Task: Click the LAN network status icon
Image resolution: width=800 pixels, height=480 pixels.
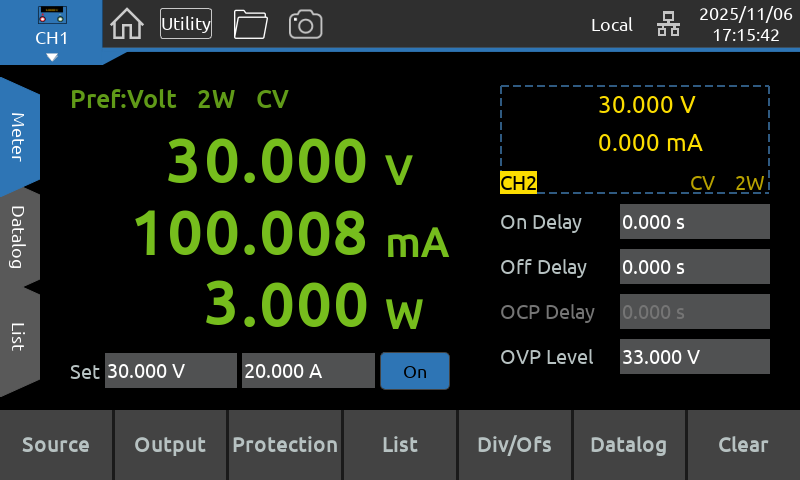Action: [667, 25]
